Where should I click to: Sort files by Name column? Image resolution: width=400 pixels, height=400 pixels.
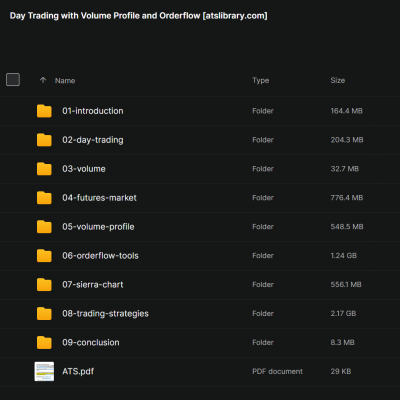(65, 81)
